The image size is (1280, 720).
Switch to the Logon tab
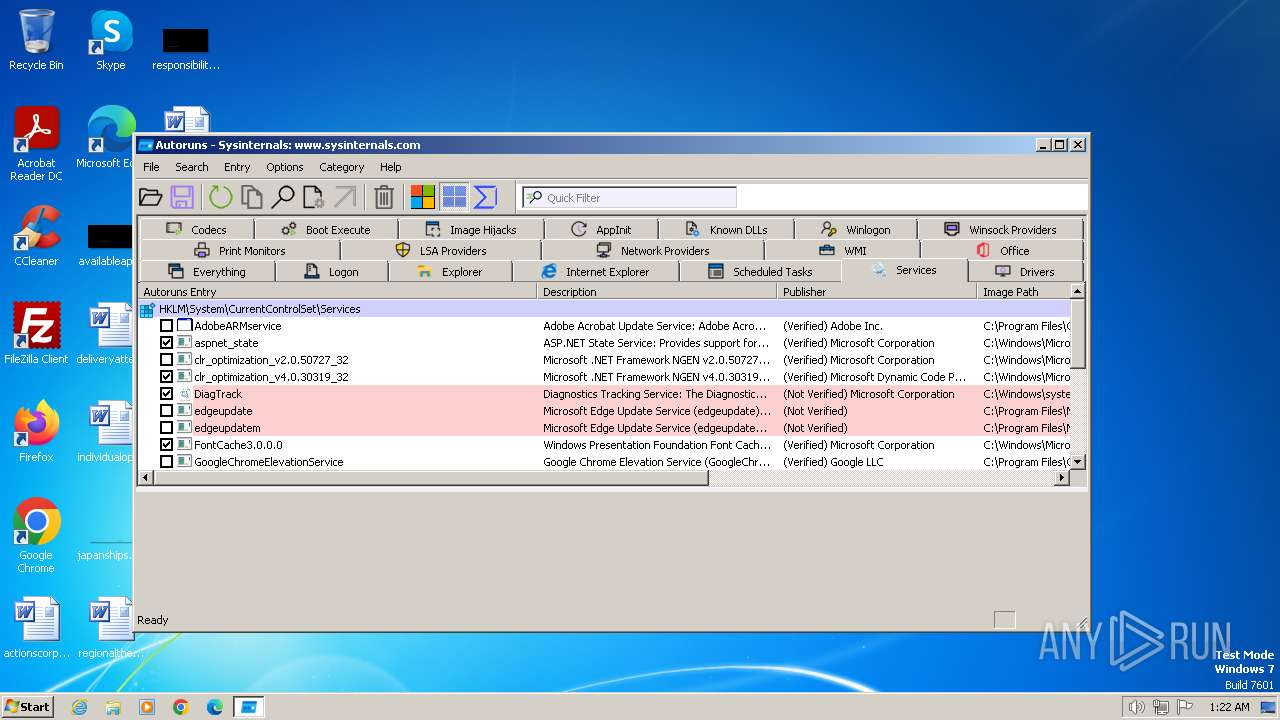(332, 271)
